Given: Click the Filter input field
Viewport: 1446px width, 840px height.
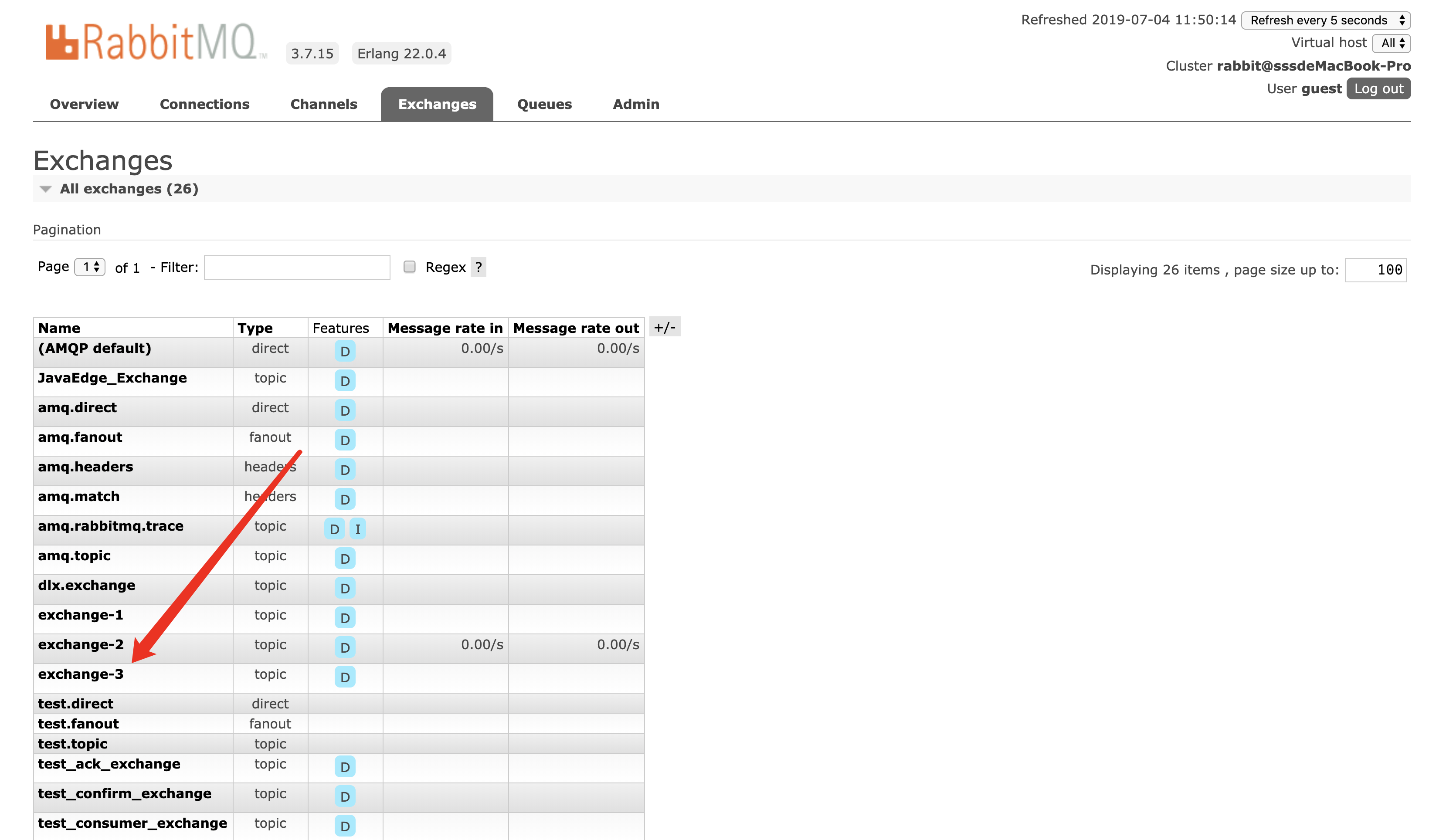Looking at the screenshot, I should (297, 268).
